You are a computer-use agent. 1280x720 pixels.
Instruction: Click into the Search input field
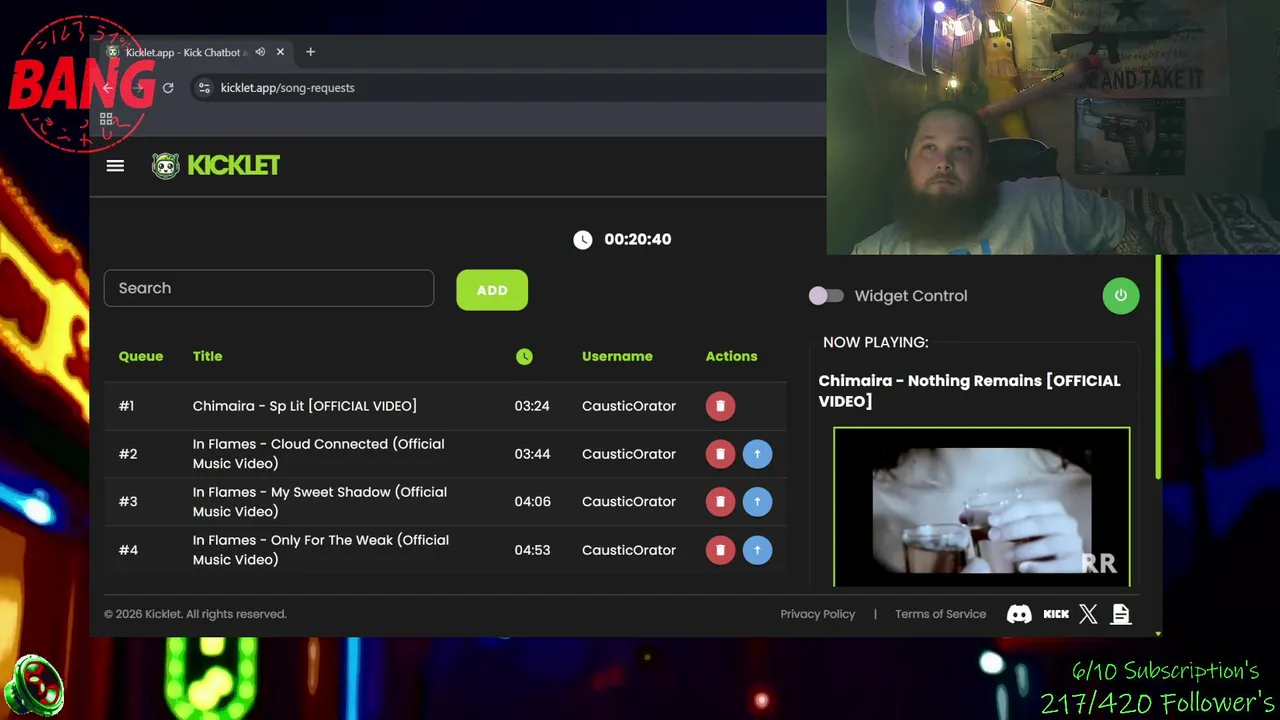[269, 288]
